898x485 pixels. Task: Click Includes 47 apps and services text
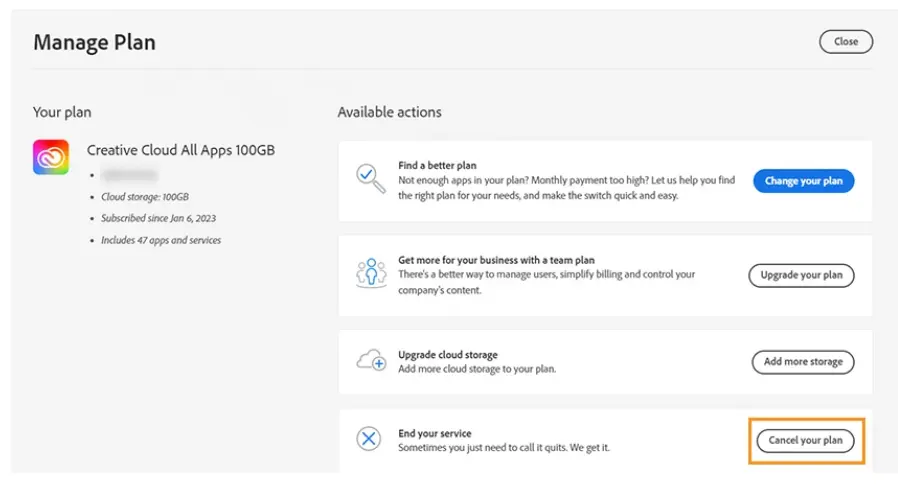pos(161,240)
